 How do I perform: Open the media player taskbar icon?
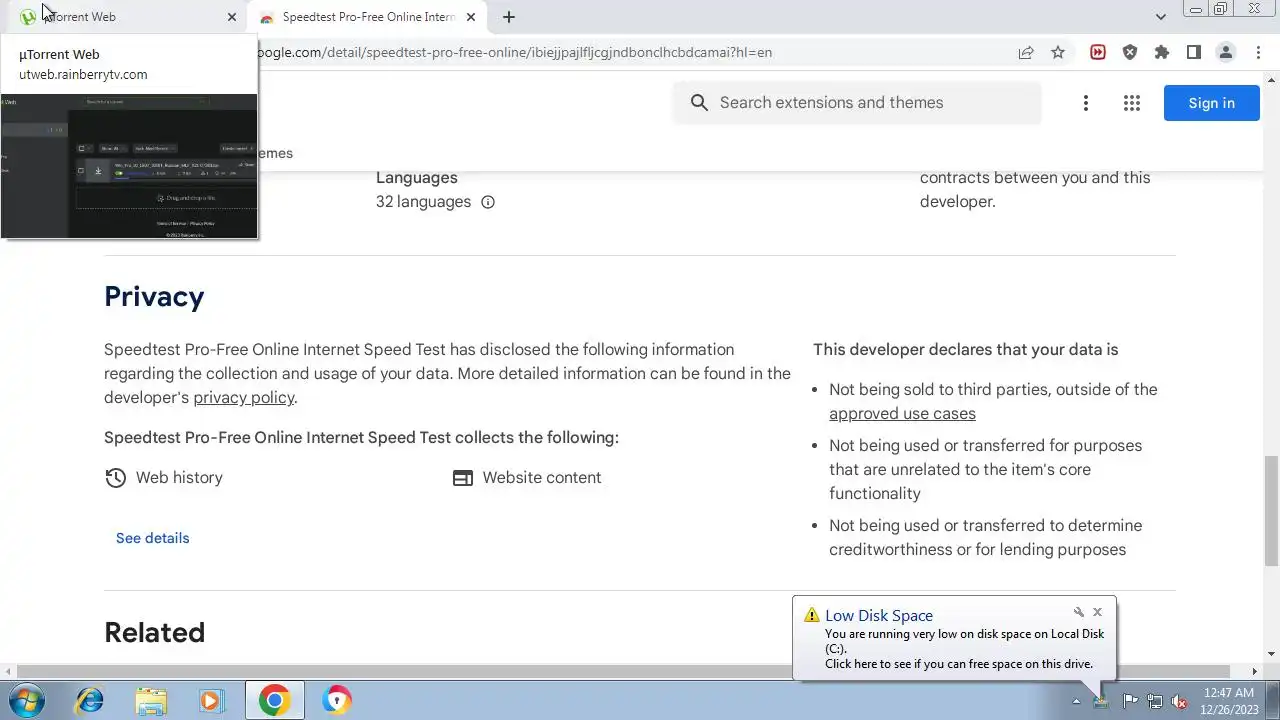coord(211,700)
